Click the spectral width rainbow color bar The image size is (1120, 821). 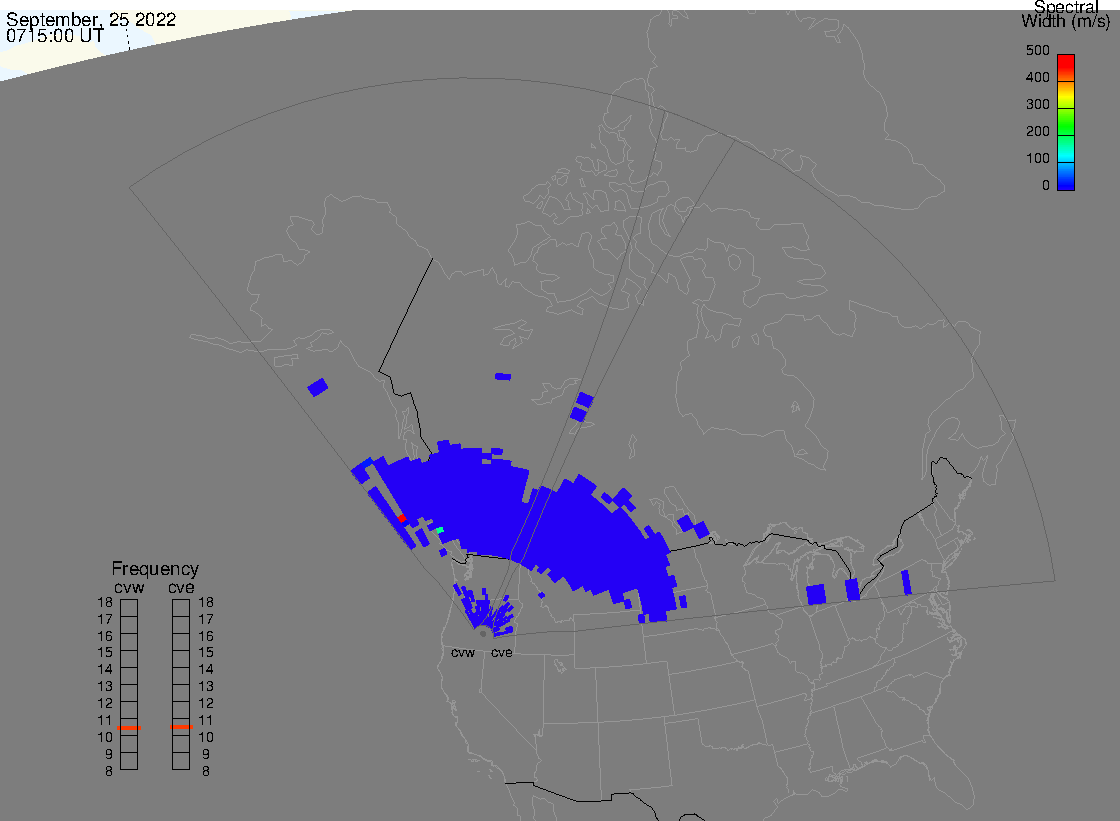(1066, 122)
